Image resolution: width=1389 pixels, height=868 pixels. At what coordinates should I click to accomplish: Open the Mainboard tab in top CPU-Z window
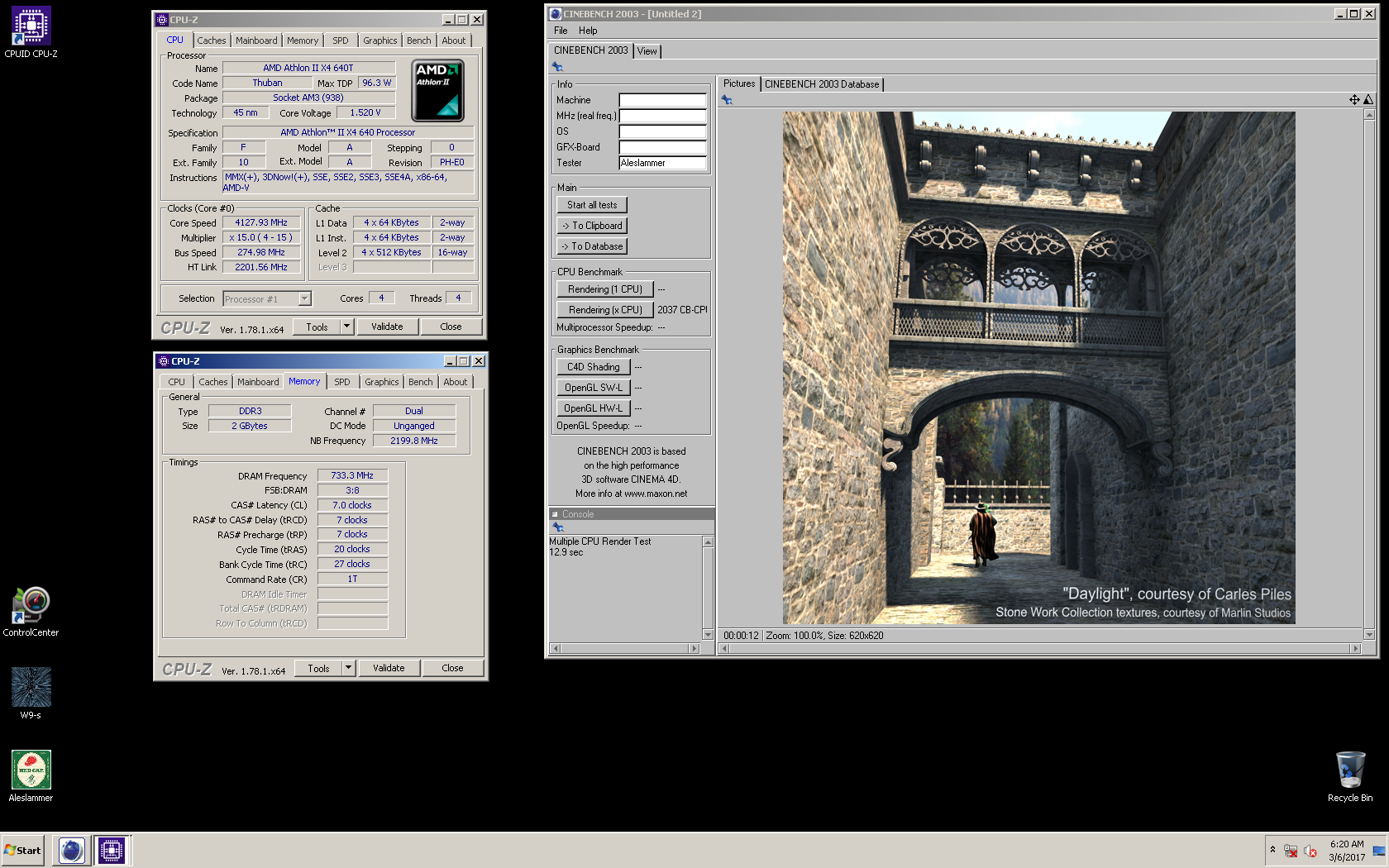click(x=256, y=41)
